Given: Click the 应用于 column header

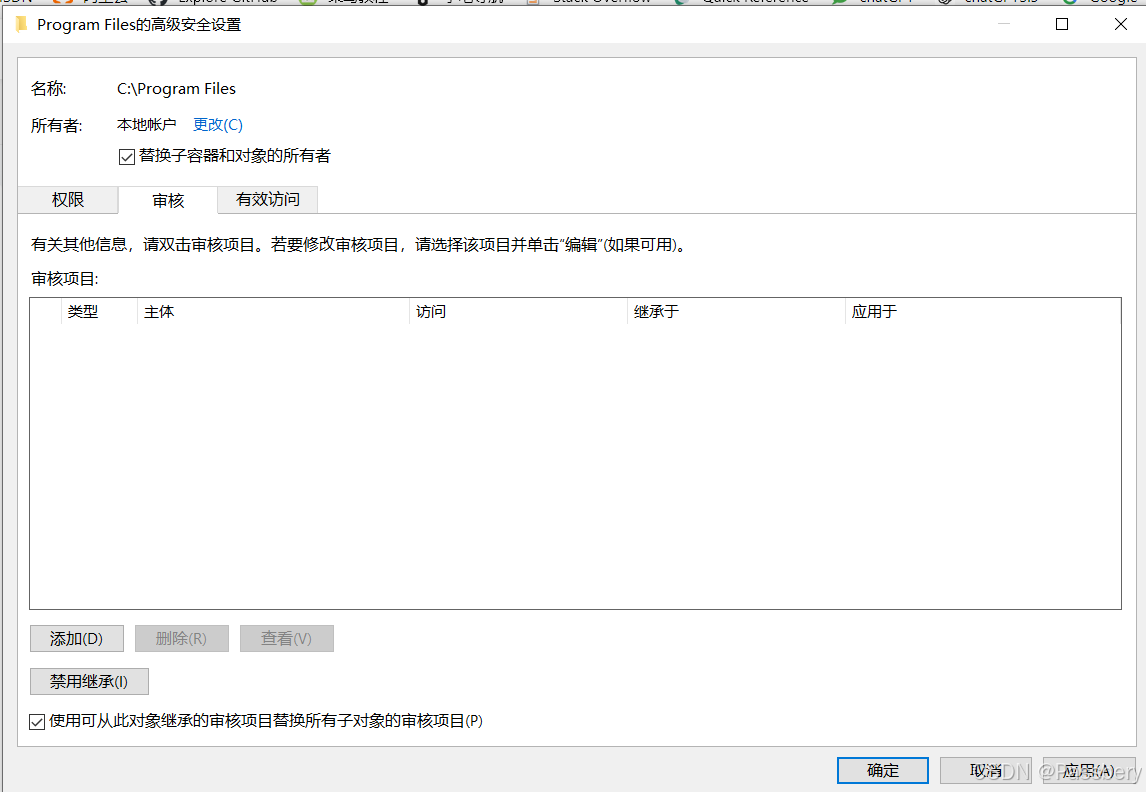Looking at the screenshot, I should coord(982,312).
